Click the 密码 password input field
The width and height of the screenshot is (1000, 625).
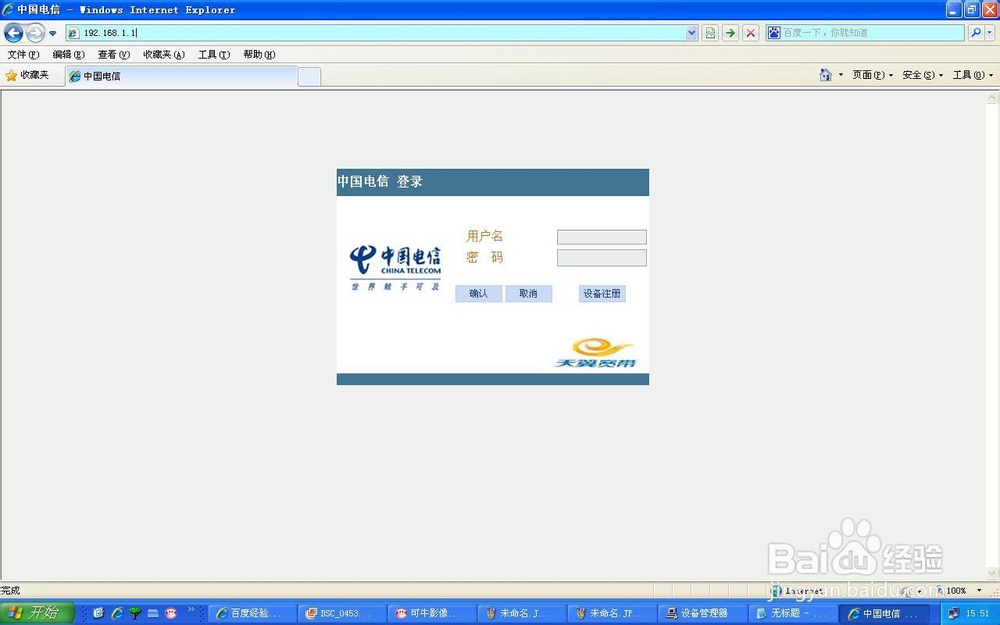(601, 258)
